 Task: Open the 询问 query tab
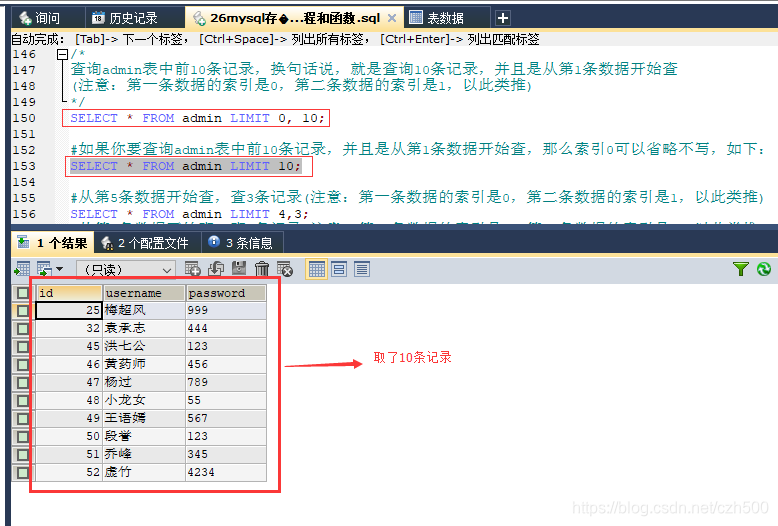(48, 18)
